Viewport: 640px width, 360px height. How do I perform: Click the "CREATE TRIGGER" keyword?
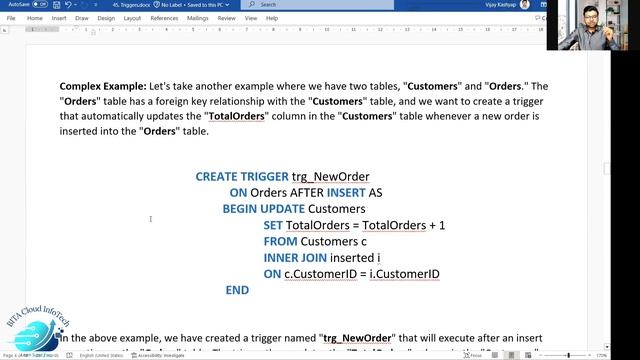pos(242,177)
